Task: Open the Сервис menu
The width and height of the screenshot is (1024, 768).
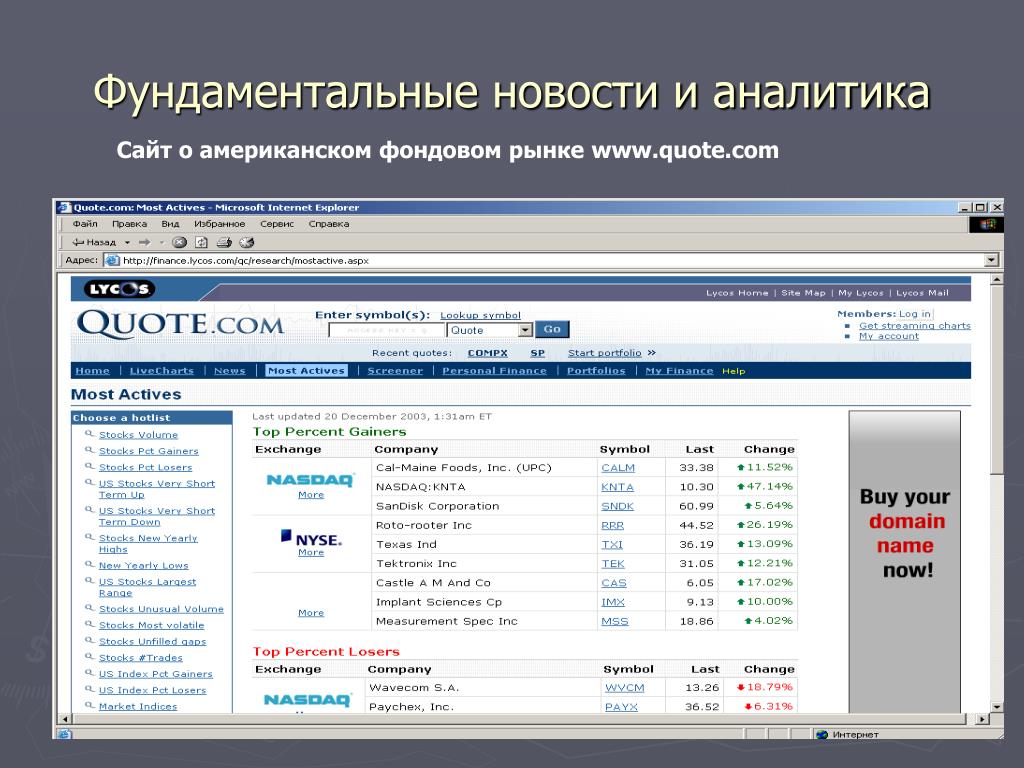Action: tap(277, 224)
